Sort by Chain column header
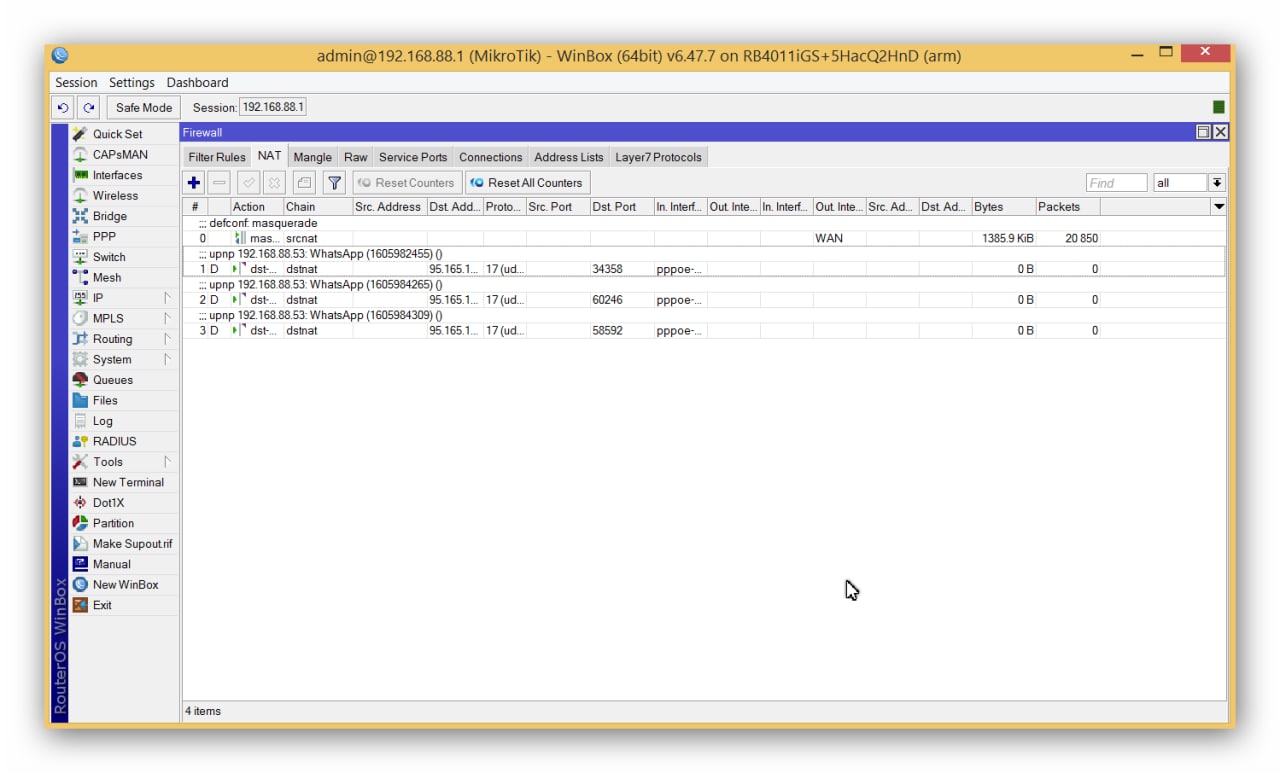Image resolution: width=1280 pixels, height=773 pixels. tap(317, 207)
